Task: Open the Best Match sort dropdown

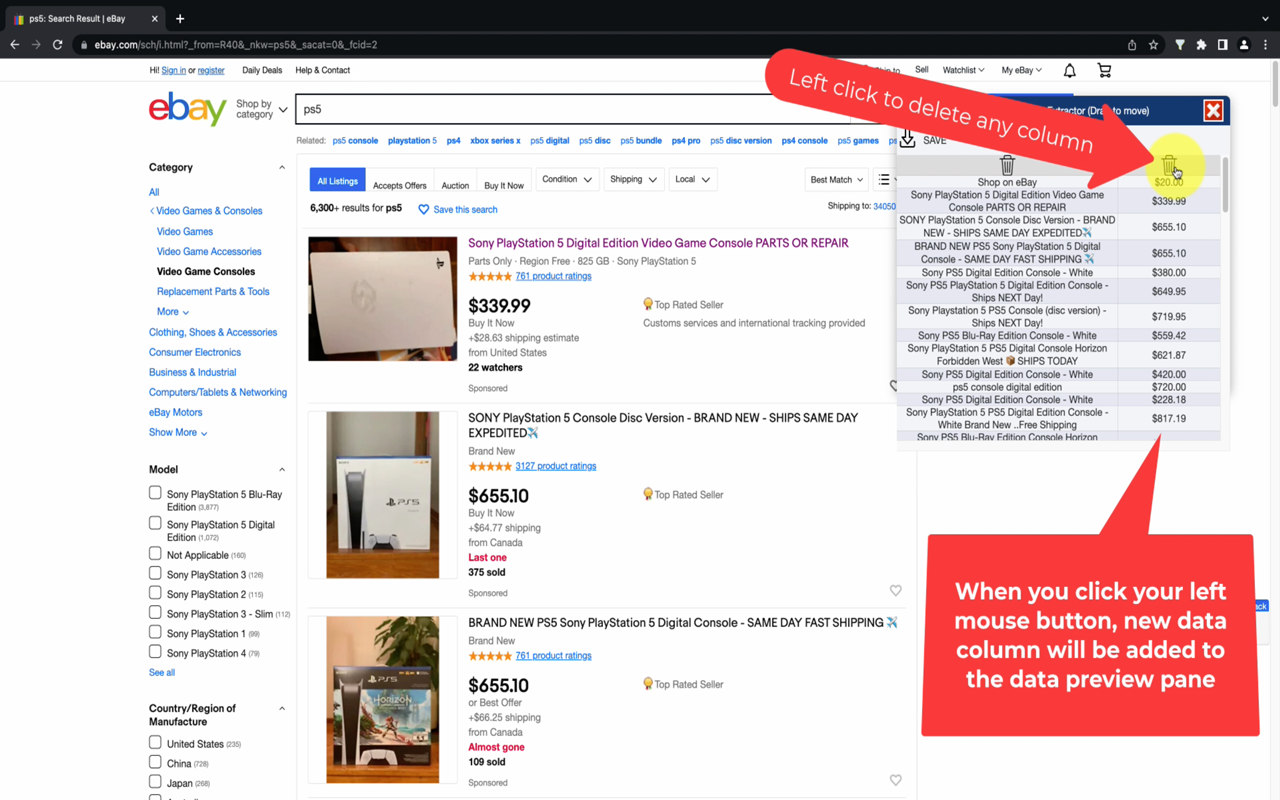Action: [836, 179]
